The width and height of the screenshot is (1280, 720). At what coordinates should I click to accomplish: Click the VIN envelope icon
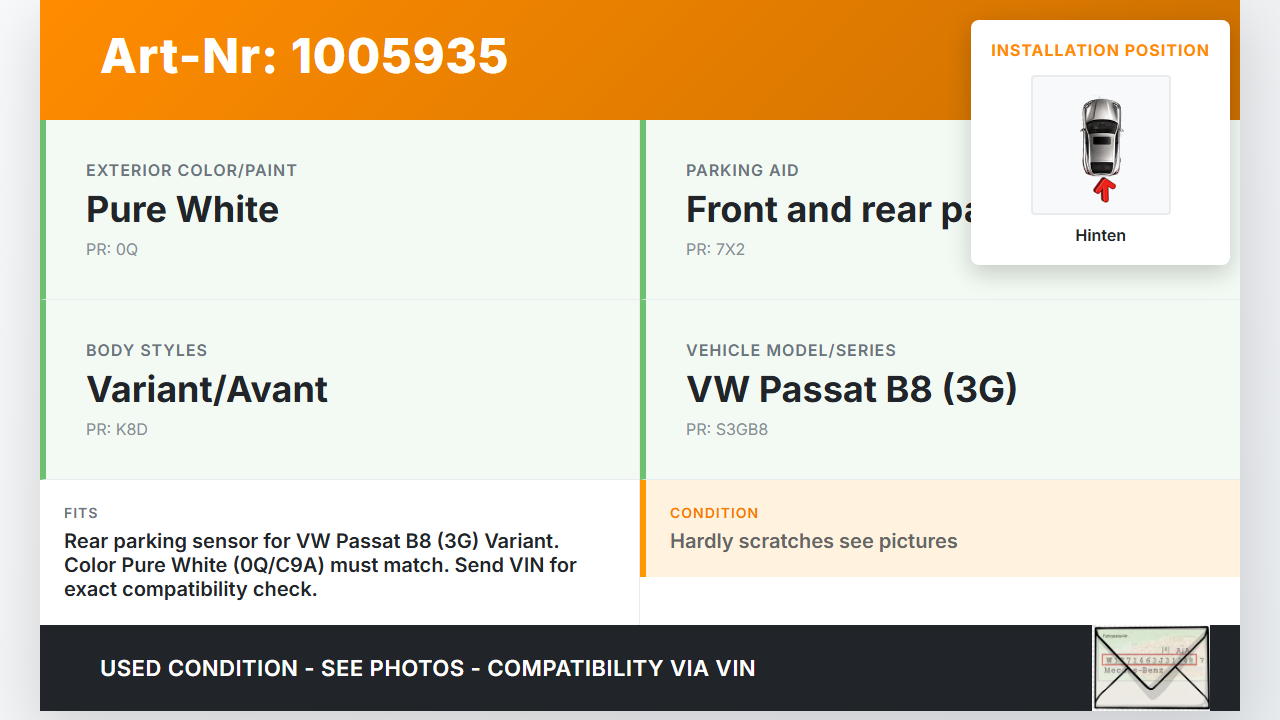click(x=1150, y=667)
